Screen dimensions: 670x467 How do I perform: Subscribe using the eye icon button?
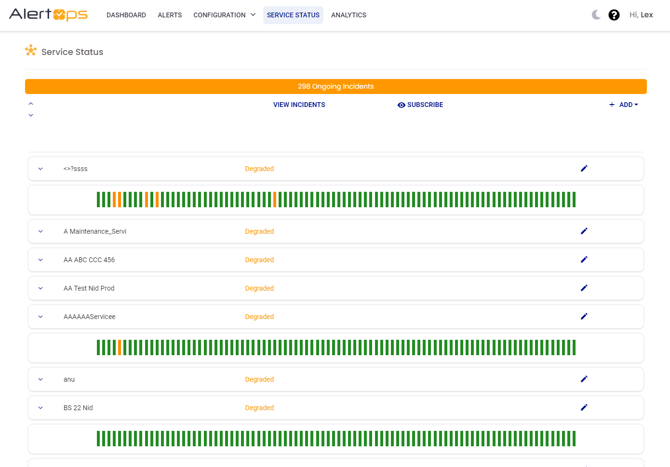coord(420,105)
